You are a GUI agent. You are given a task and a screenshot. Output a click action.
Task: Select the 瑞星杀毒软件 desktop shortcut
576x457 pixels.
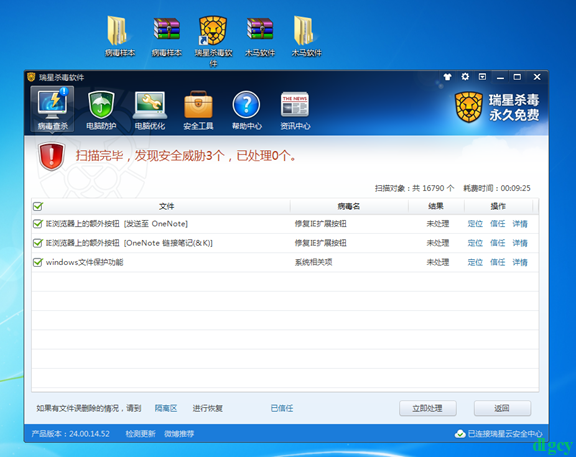[x=213, y=41]
